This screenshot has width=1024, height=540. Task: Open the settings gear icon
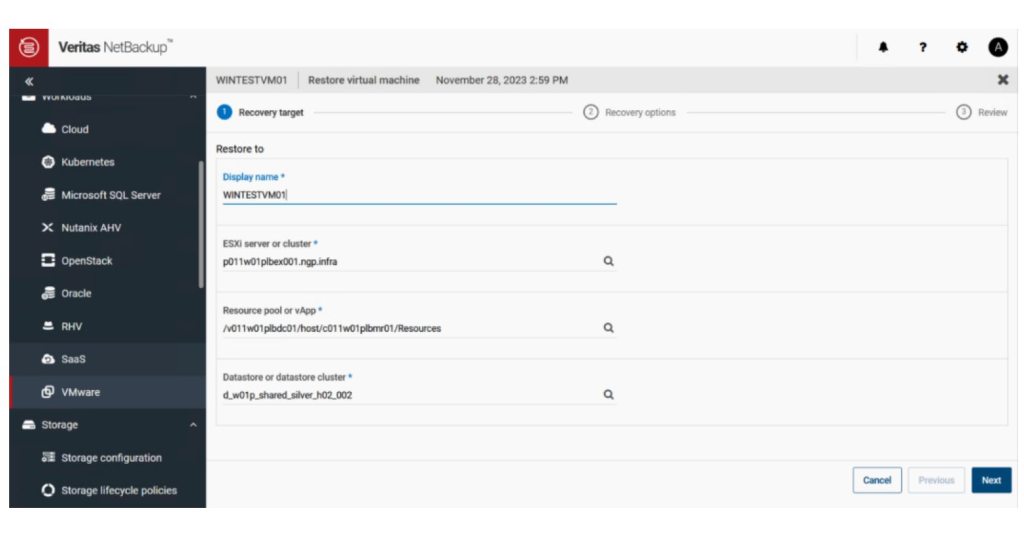pos(962,47)
